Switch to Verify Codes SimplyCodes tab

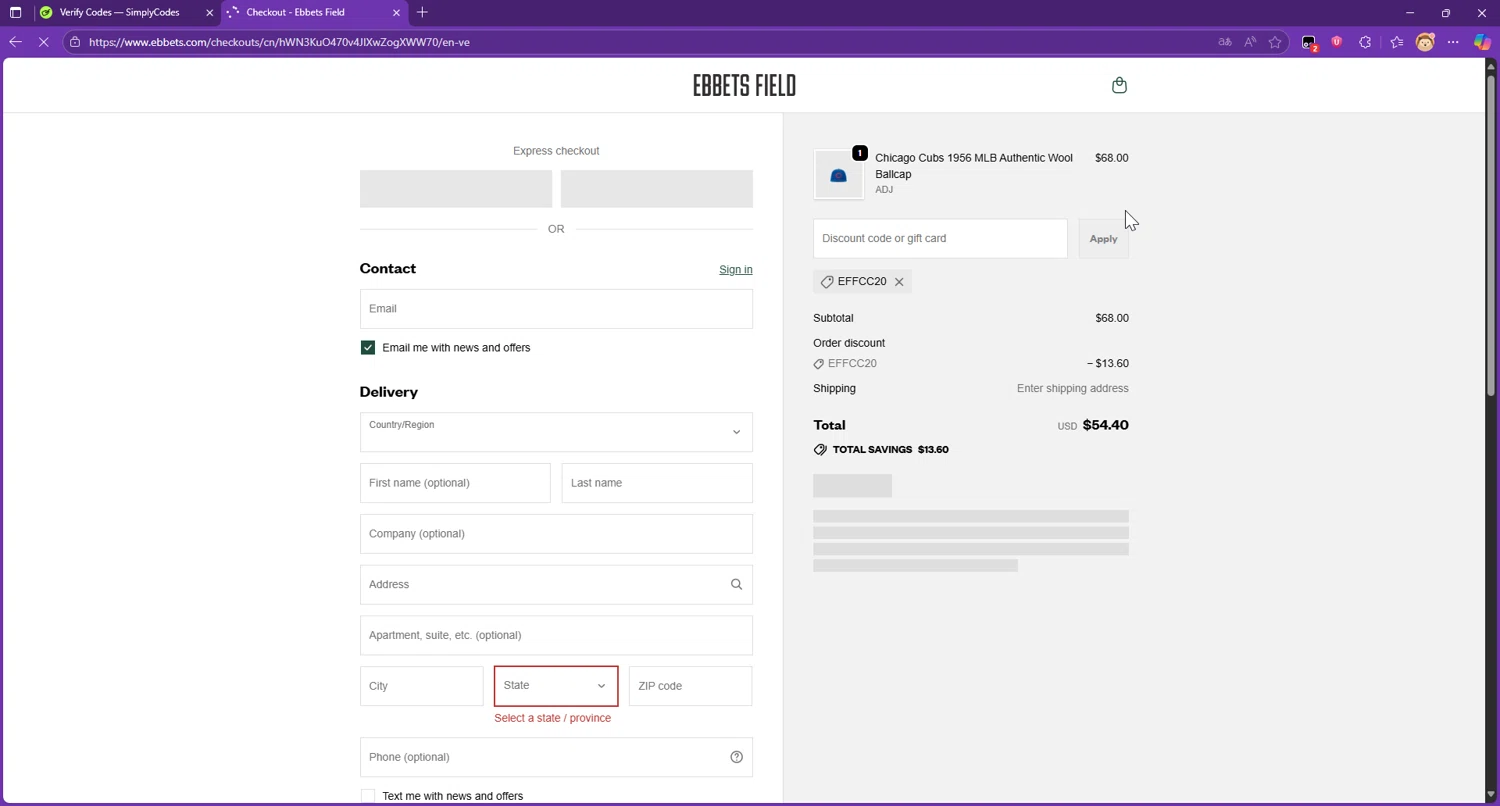tap(125, 13)
